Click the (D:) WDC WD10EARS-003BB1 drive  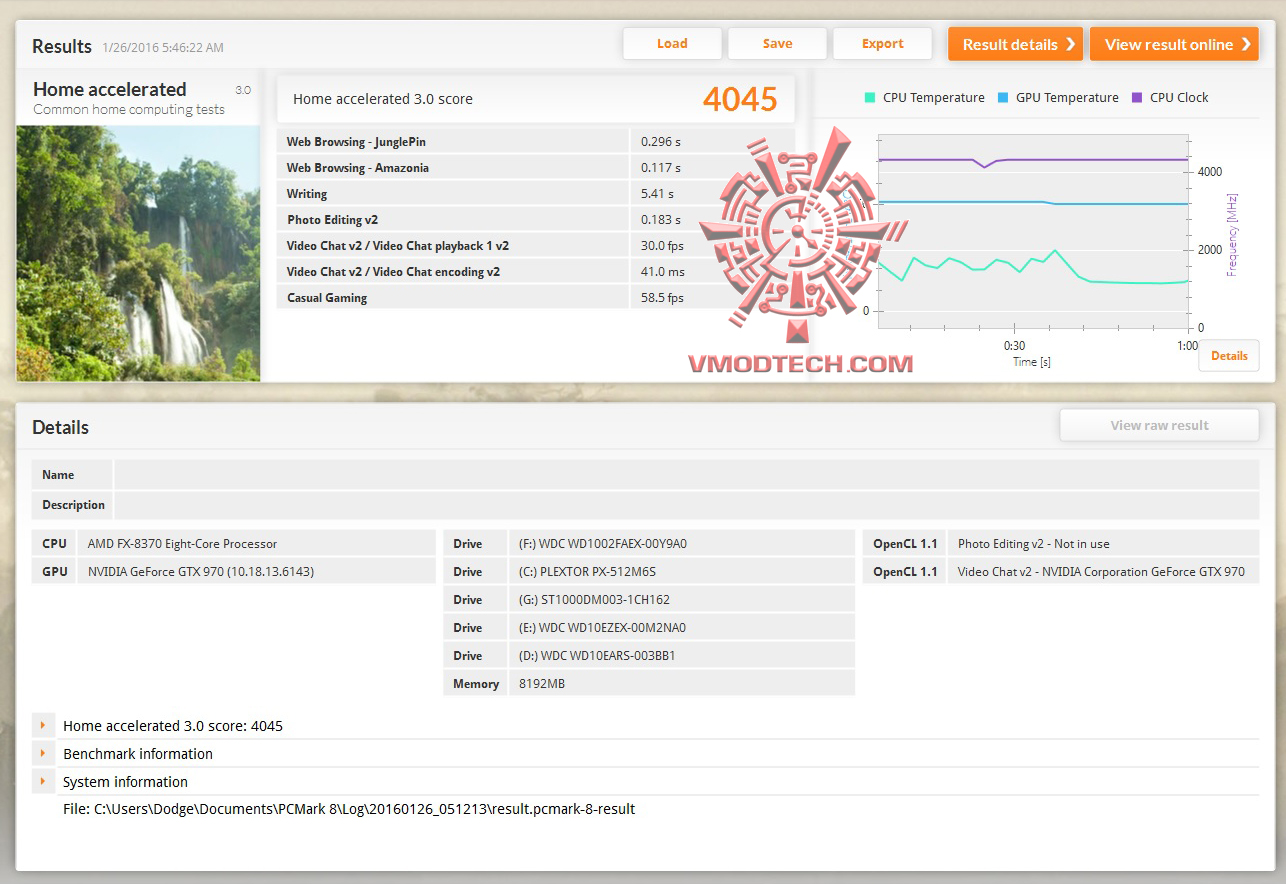tap(597, 656)
